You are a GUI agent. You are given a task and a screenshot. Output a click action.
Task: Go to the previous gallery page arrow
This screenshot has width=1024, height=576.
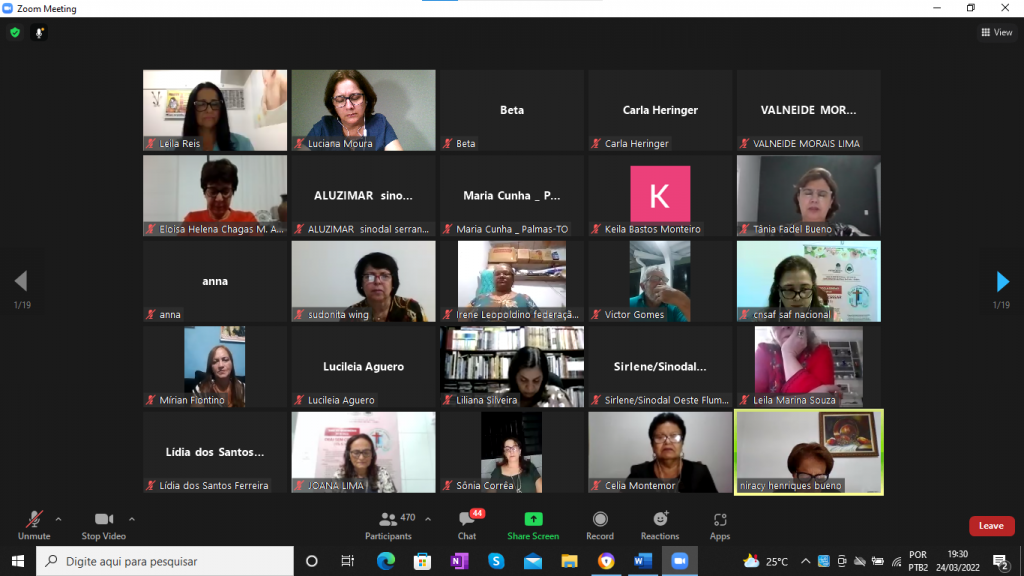21,282
